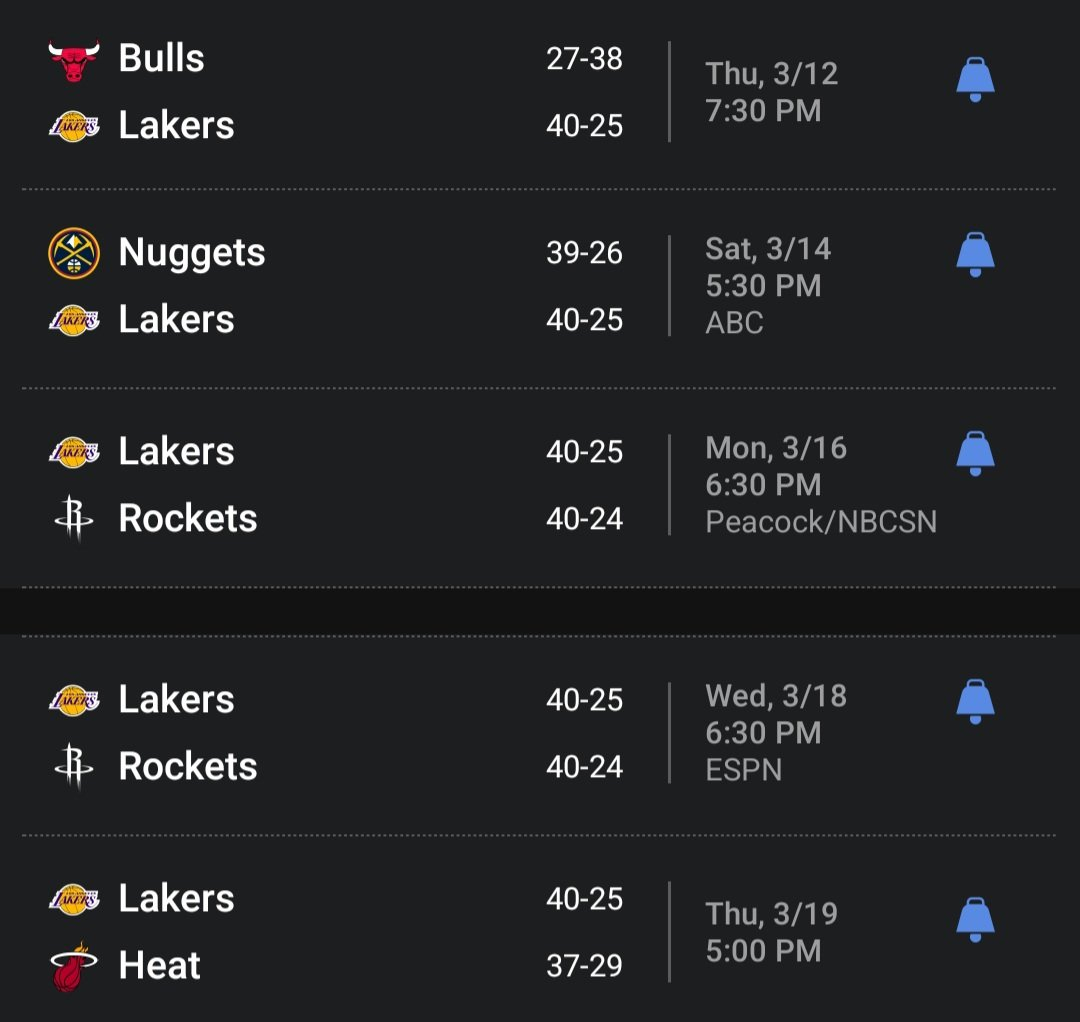This screenshot has height=1022, width=1080.
Task: Open the Nuggets team name link
Action: [x=191, y=253]
